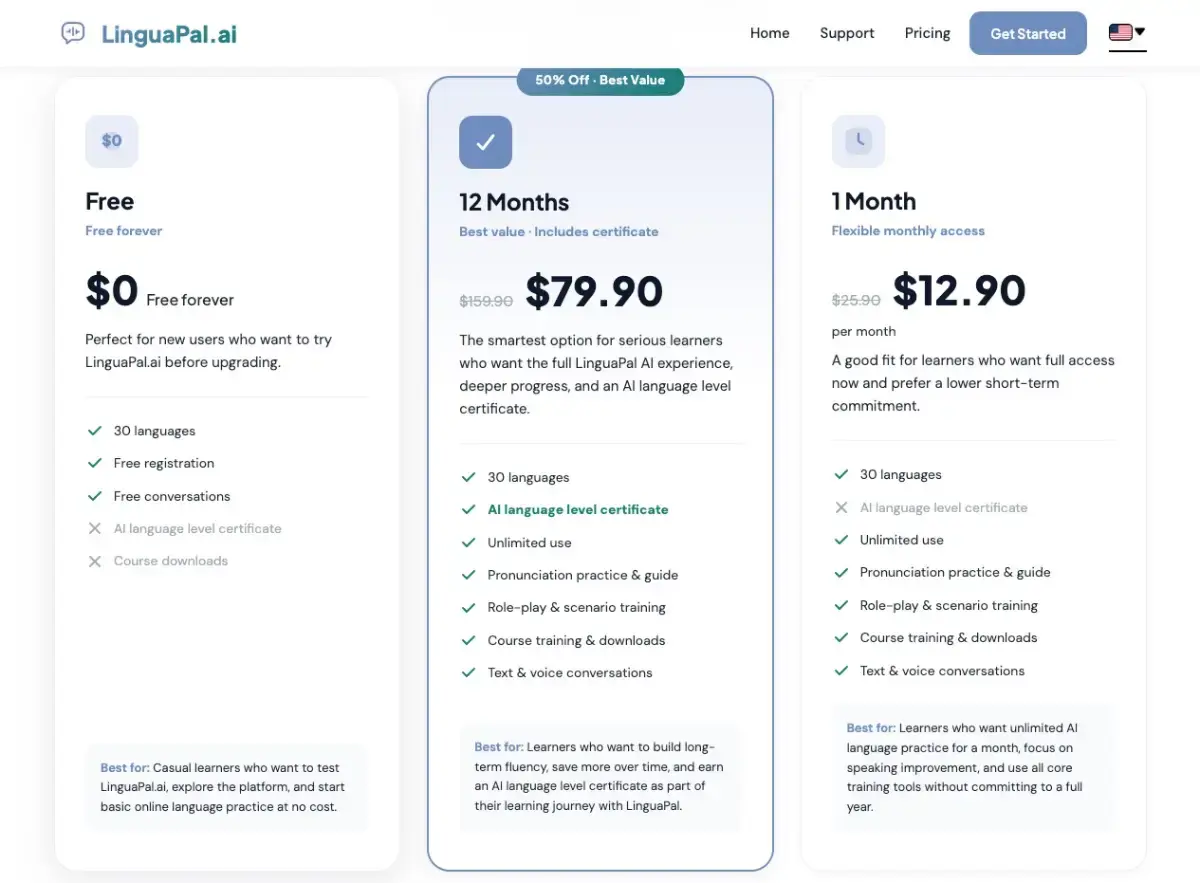Click the check beside Text & voice conversations in 1 Month

click(841, 671)
